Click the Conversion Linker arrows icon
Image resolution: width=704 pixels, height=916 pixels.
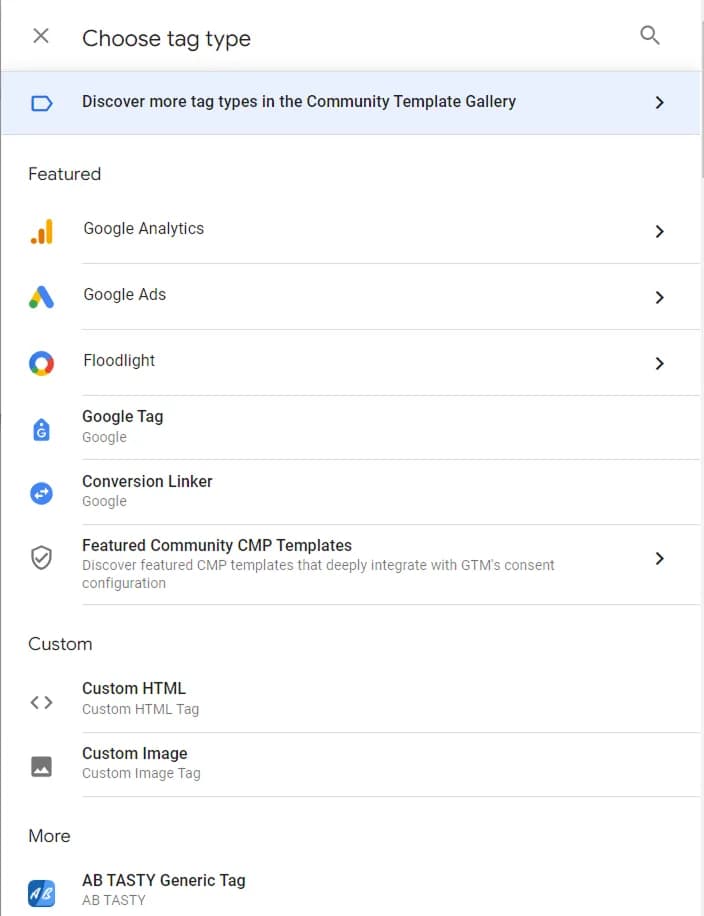click(41, 494)
